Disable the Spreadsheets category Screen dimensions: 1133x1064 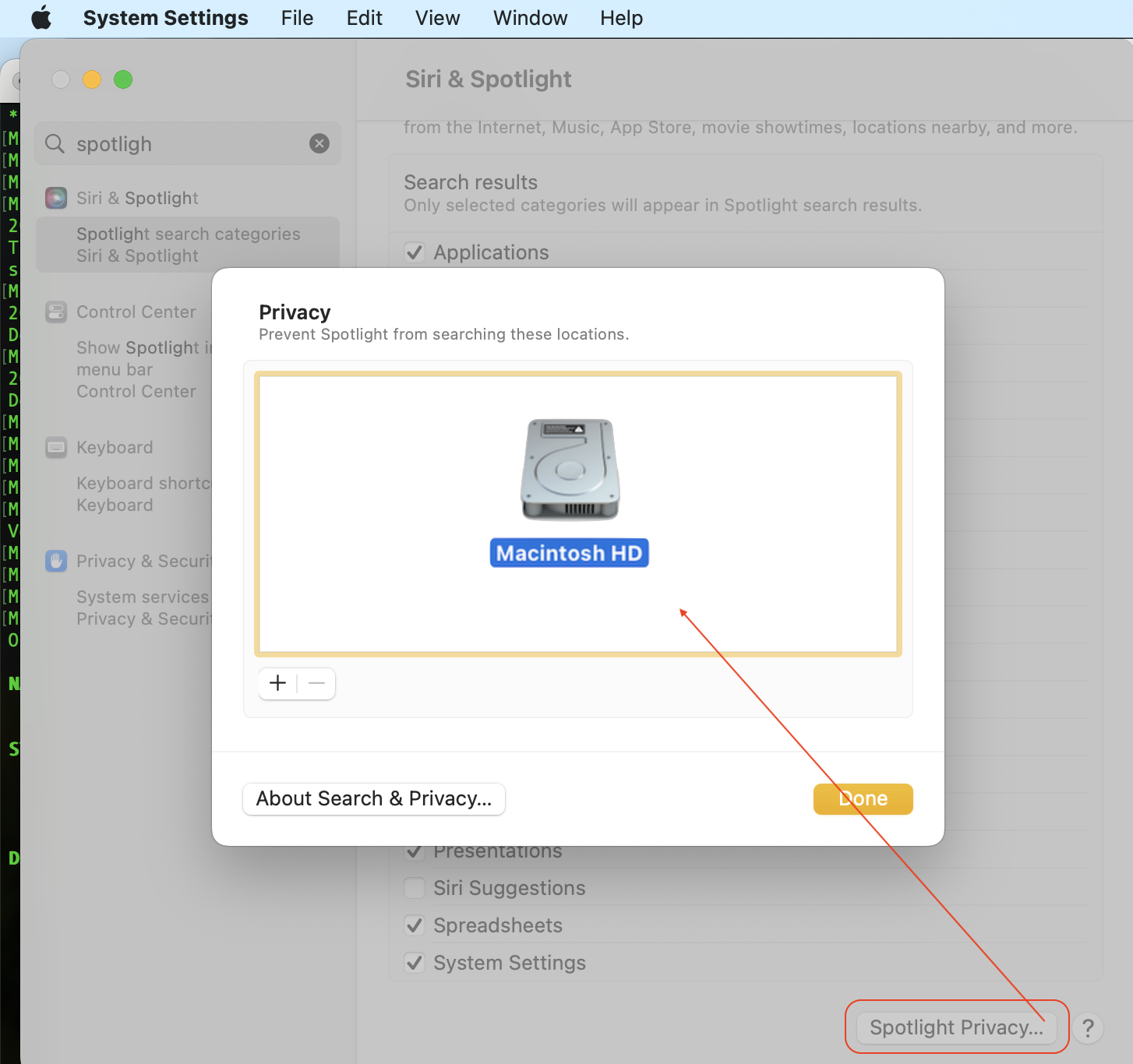[415, 925]
